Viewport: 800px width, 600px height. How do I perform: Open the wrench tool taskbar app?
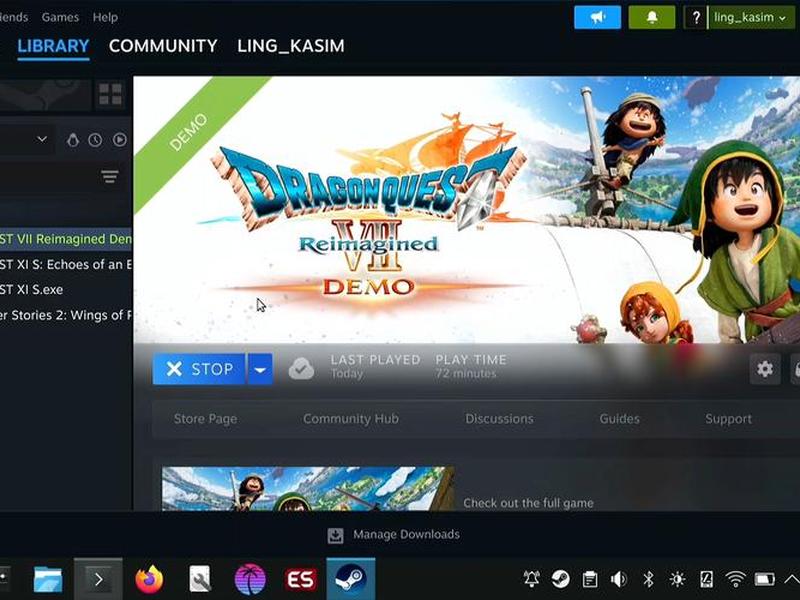pyautogui.click(x=199, y=579)
